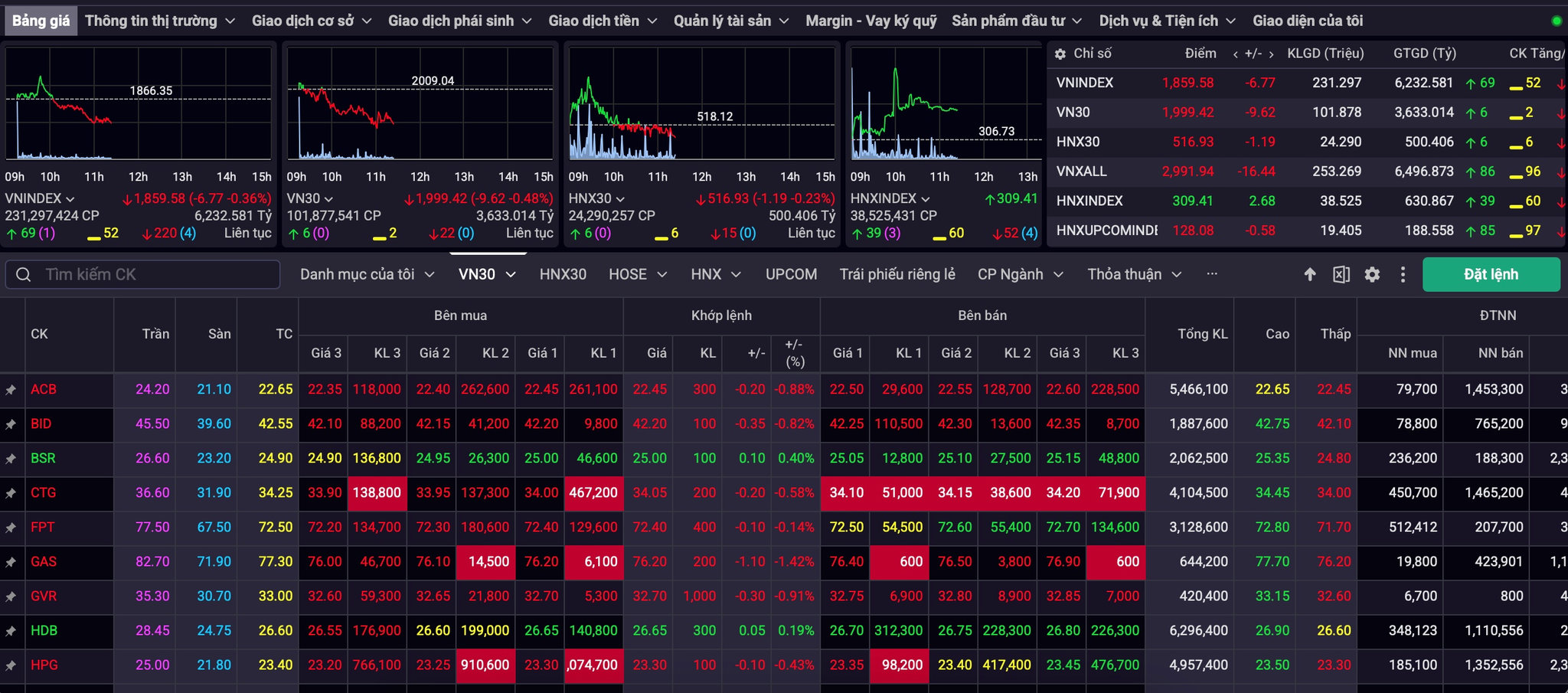Click the right arrow next to +/- header
The height and width of the screenshot is (693, 1568).
(1271, 54)
